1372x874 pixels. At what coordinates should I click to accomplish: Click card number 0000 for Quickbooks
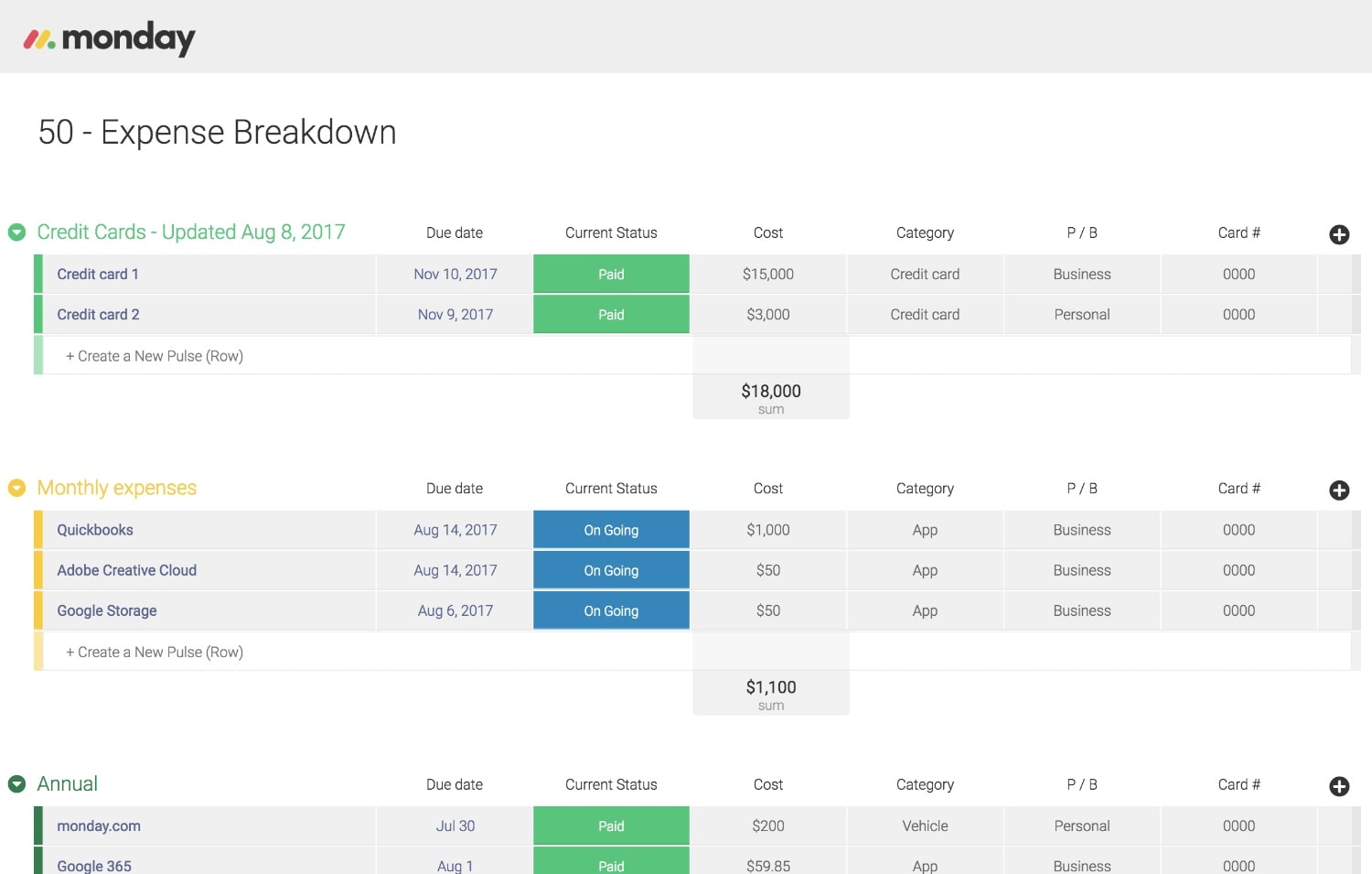[1239, 530]
